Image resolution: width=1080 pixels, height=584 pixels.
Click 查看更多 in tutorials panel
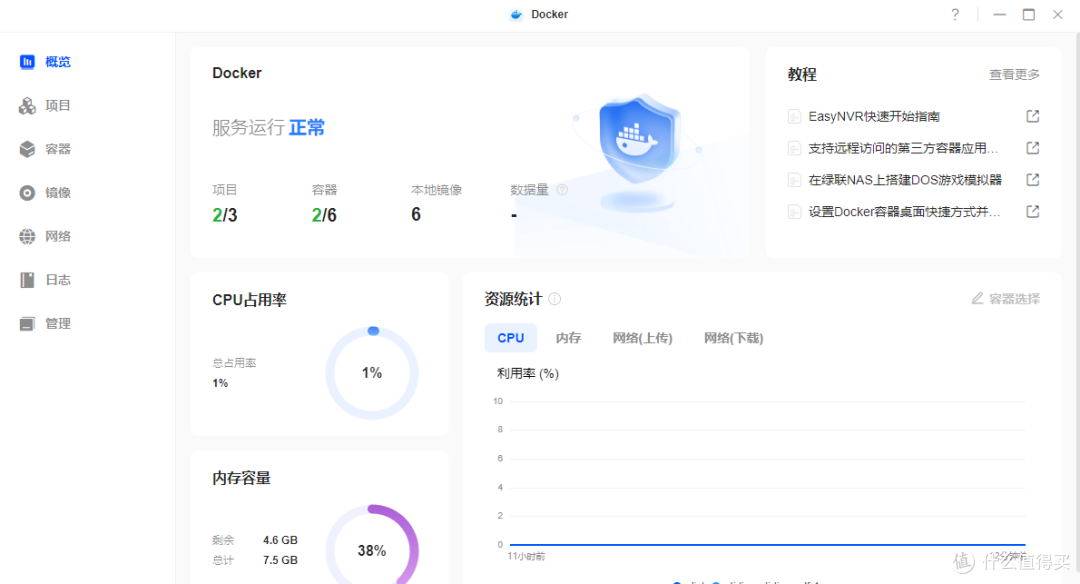(1014, 74)
